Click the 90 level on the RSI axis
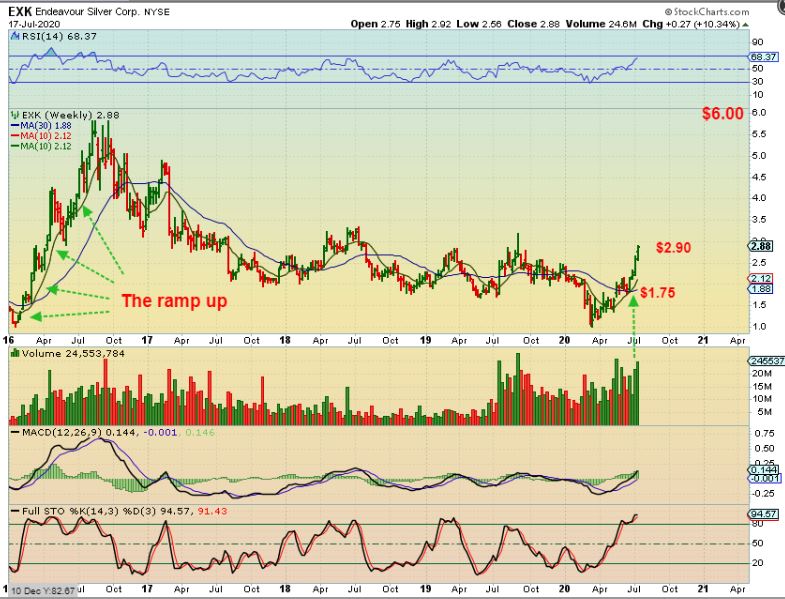This screenshot has width=785, height=599. (x=757, y=43)
